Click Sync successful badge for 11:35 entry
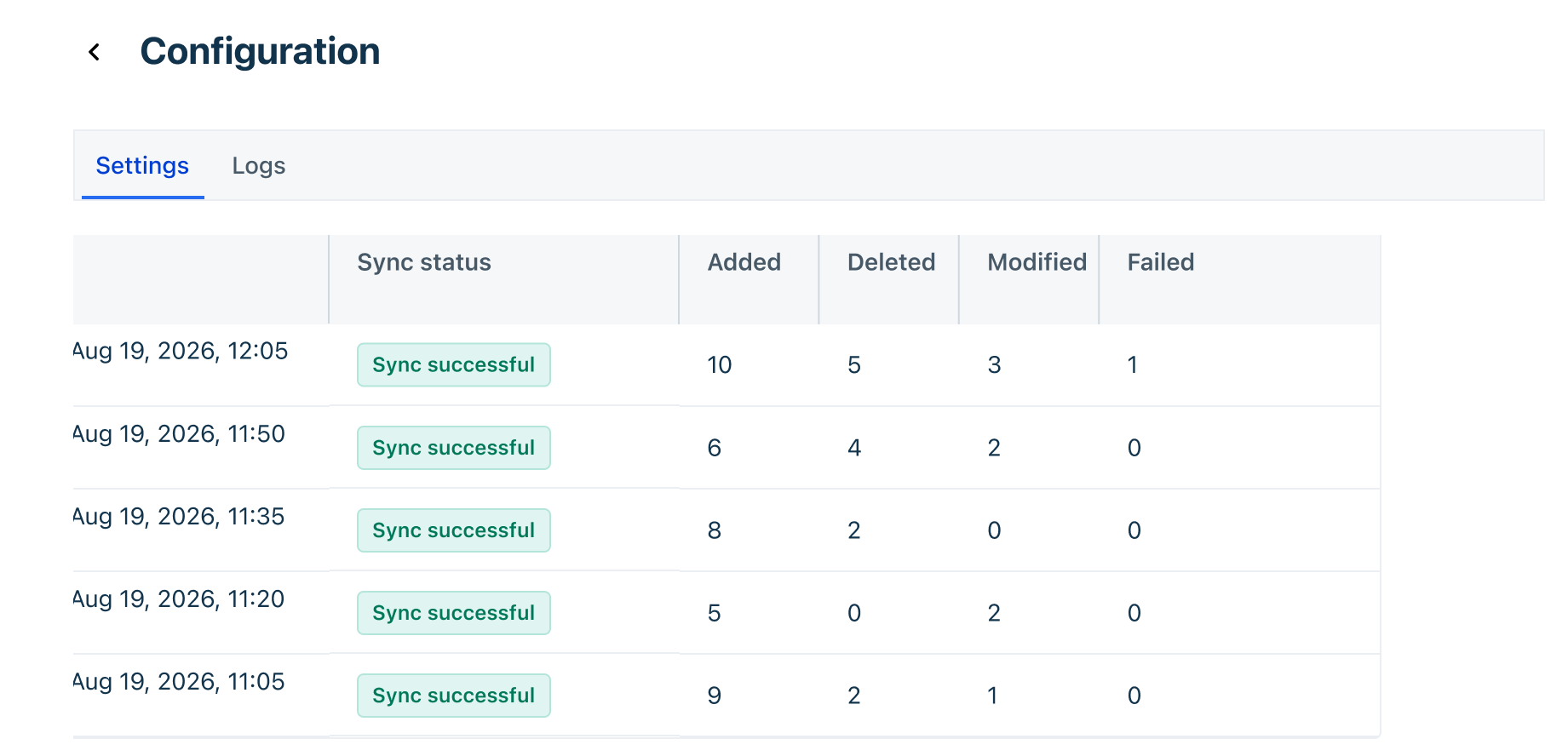Viewport: 1568px width, 756px height. pos(454,530)
